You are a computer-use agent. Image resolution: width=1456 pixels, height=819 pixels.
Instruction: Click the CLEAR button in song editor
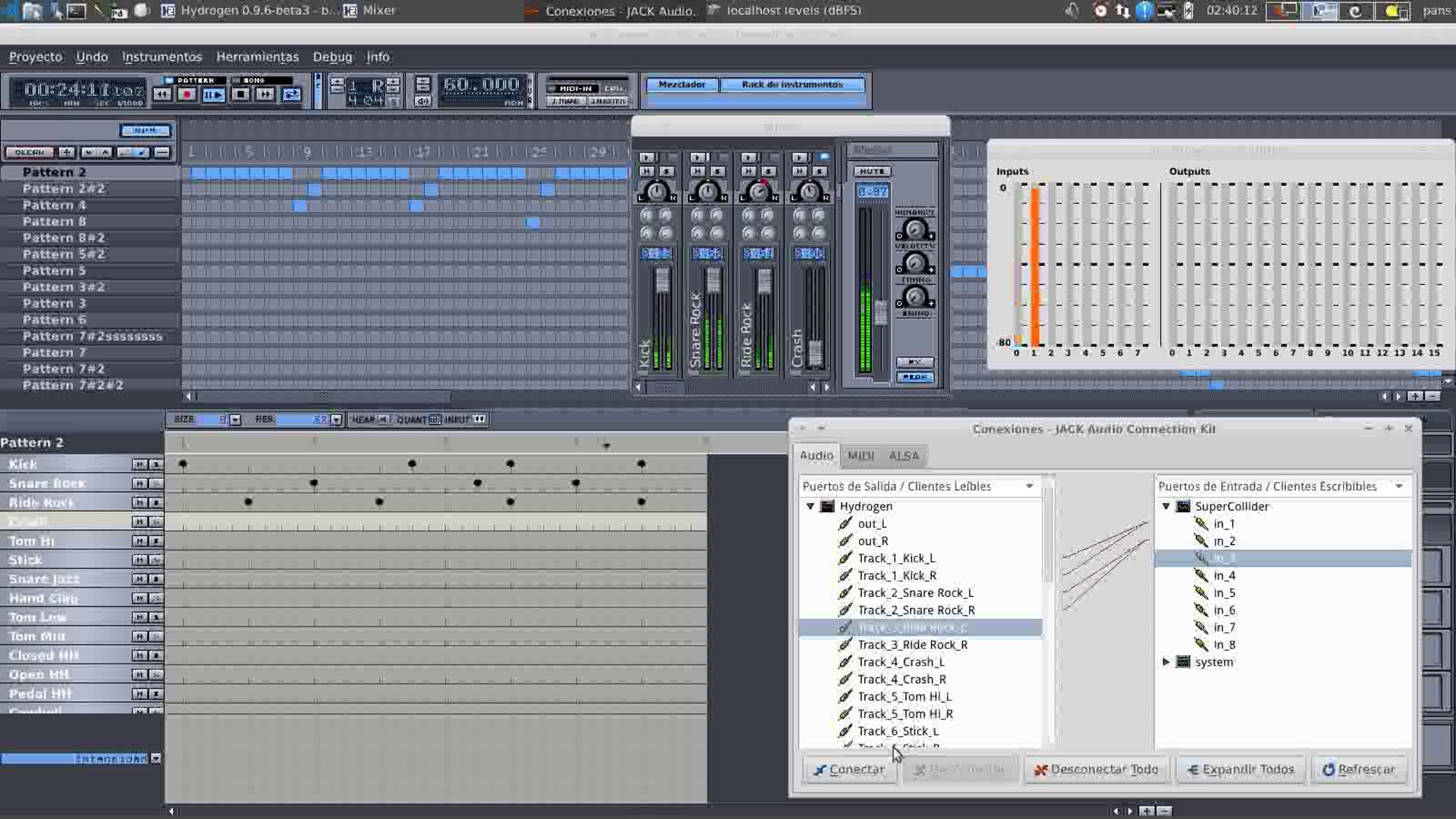pyautogui.click(x=29, y=152)
